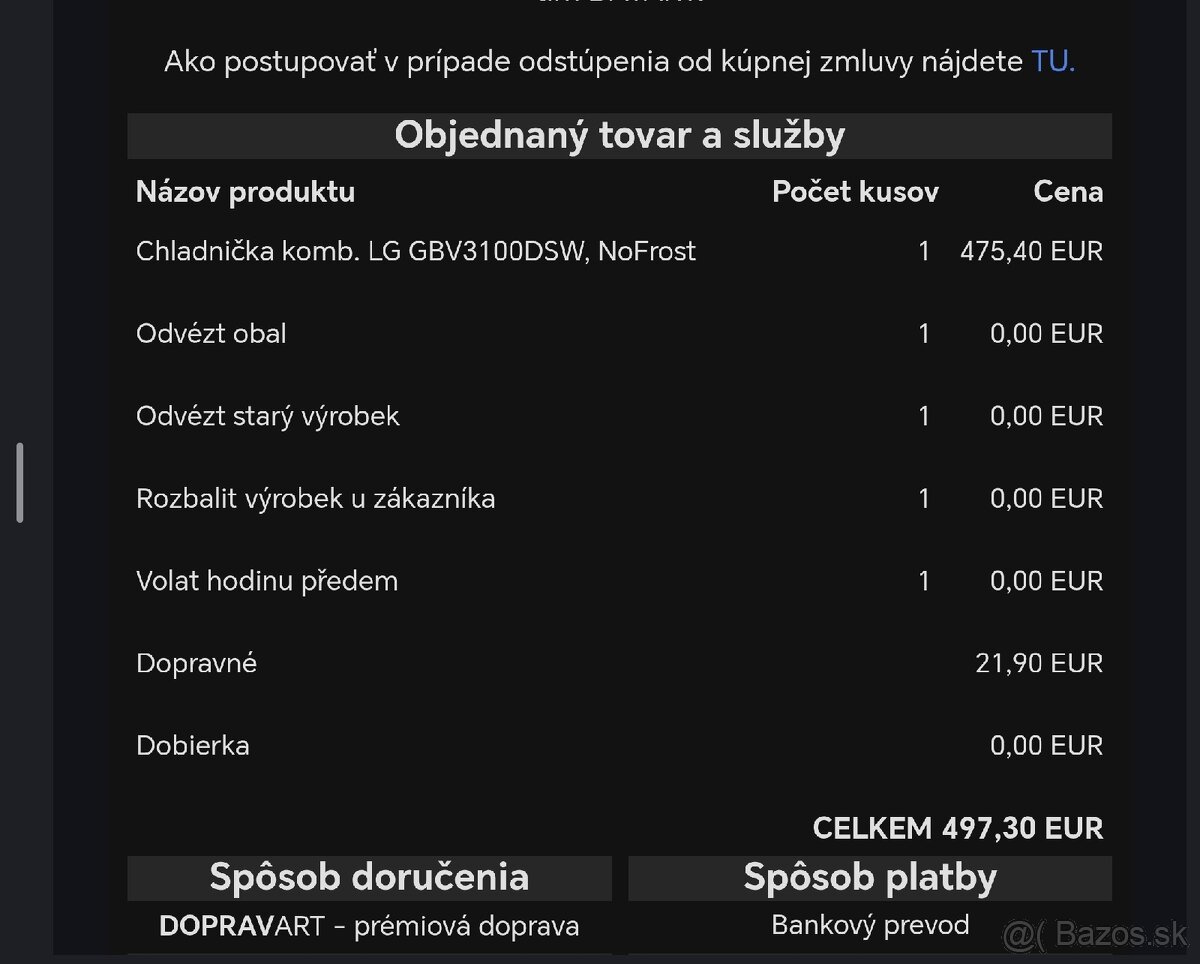
Task: Click the "CELKEM 497,30 EUR" total
Action: (x=957, y=828)
